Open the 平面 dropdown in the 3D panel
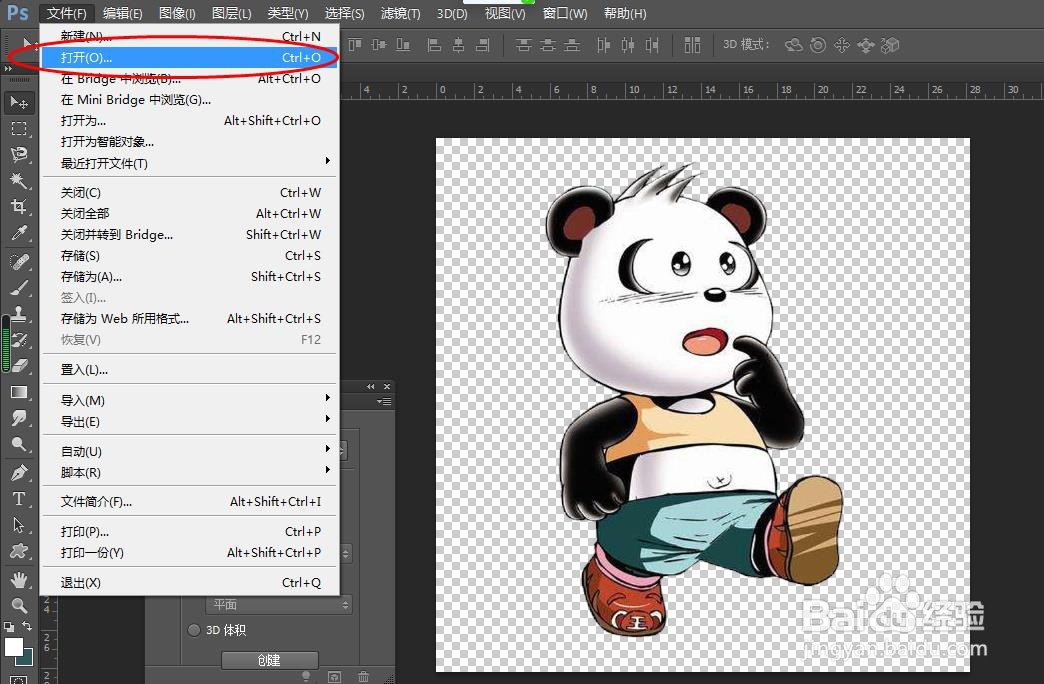Image resolution: width=1044 pixels, height=684 pixels. (280, 604)
